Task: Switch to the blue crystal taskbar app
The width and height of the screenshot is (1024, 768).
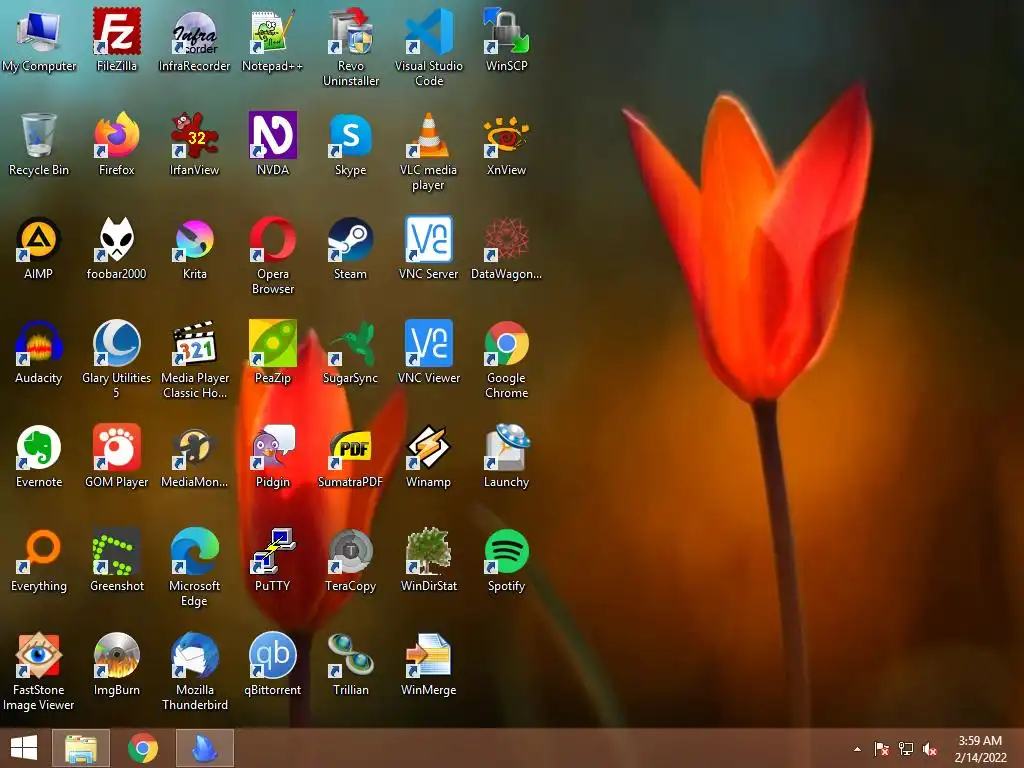Action: (x=205, y=748)
